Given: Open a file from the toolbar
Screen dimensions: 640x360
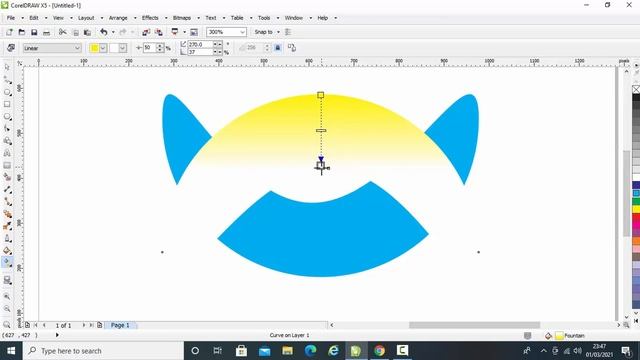Looking at the screenshot, I should 22,32.
